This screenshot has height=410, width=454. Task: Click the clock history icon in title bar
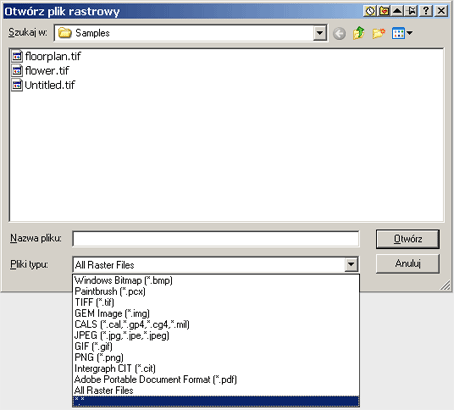tap(370, 11)
